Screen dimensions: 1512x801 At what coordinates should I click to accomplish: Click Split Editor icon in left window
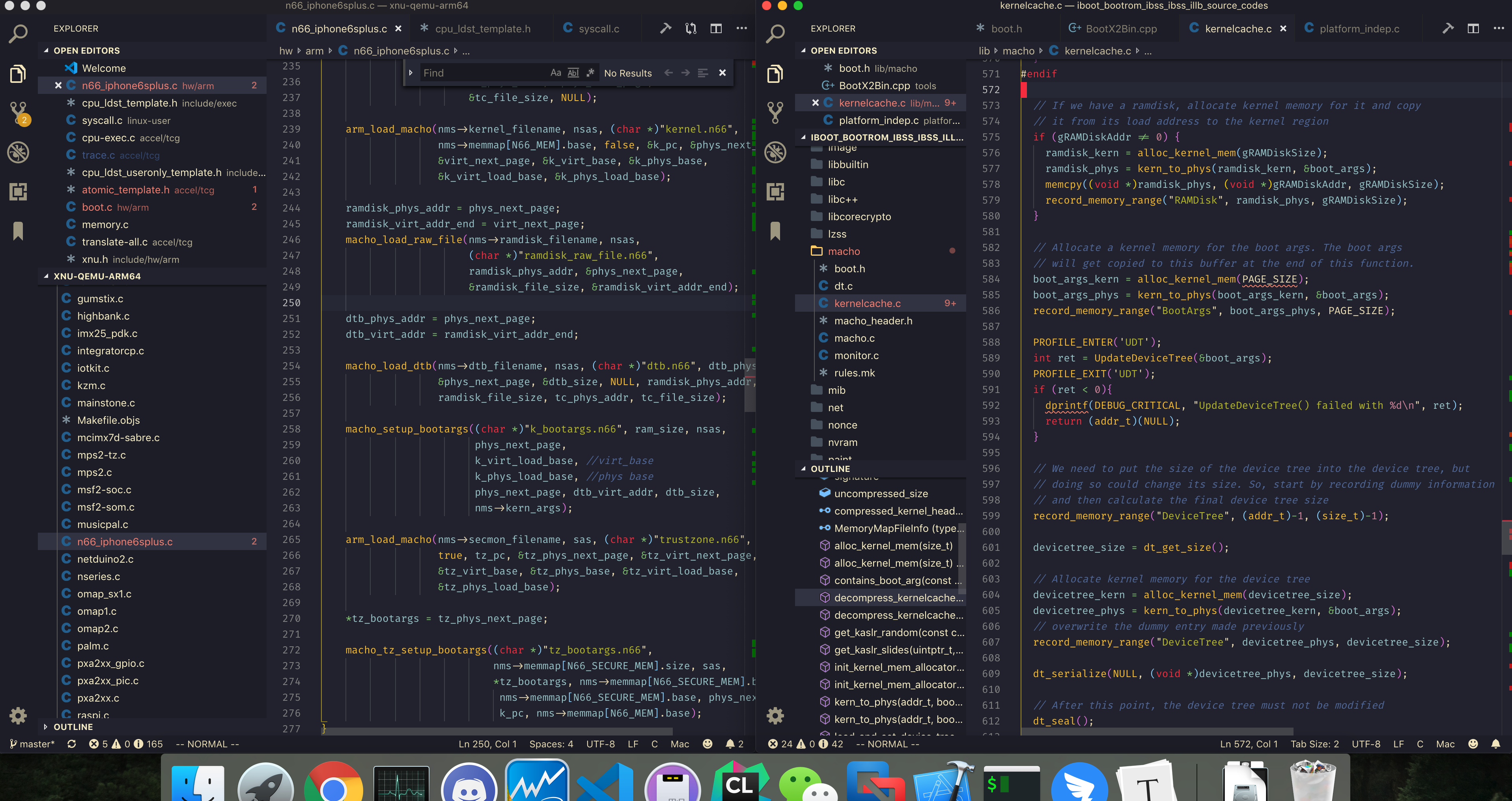[716, 28]
